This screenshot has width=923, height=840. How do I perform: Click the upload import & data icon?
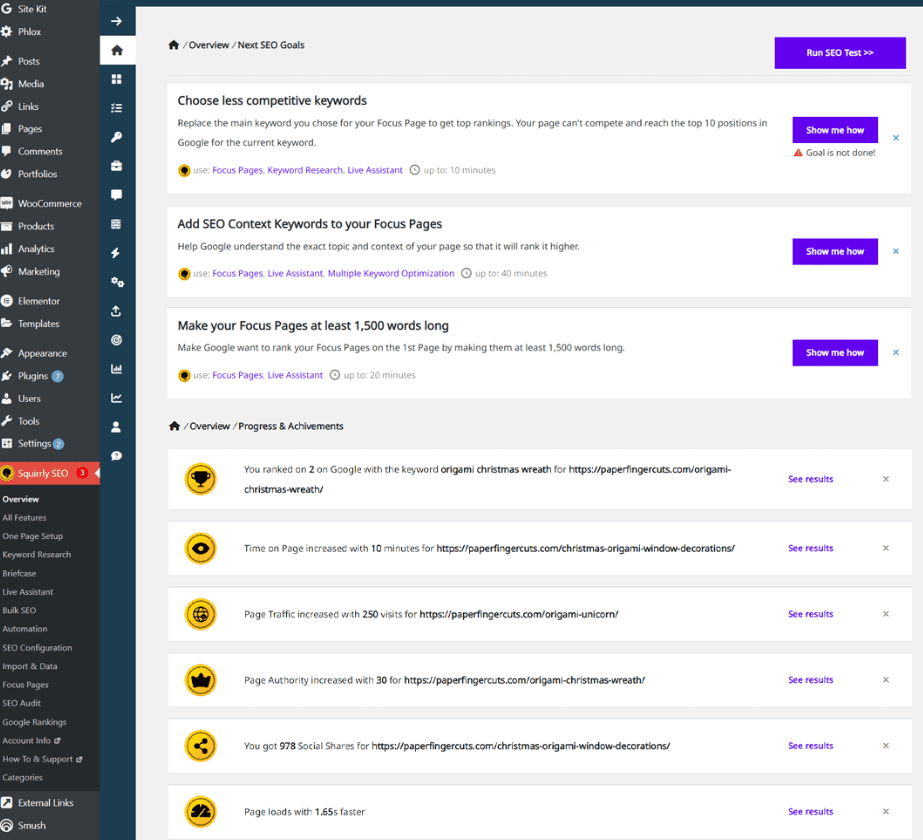pyautogui.click(x=117, y=311)
